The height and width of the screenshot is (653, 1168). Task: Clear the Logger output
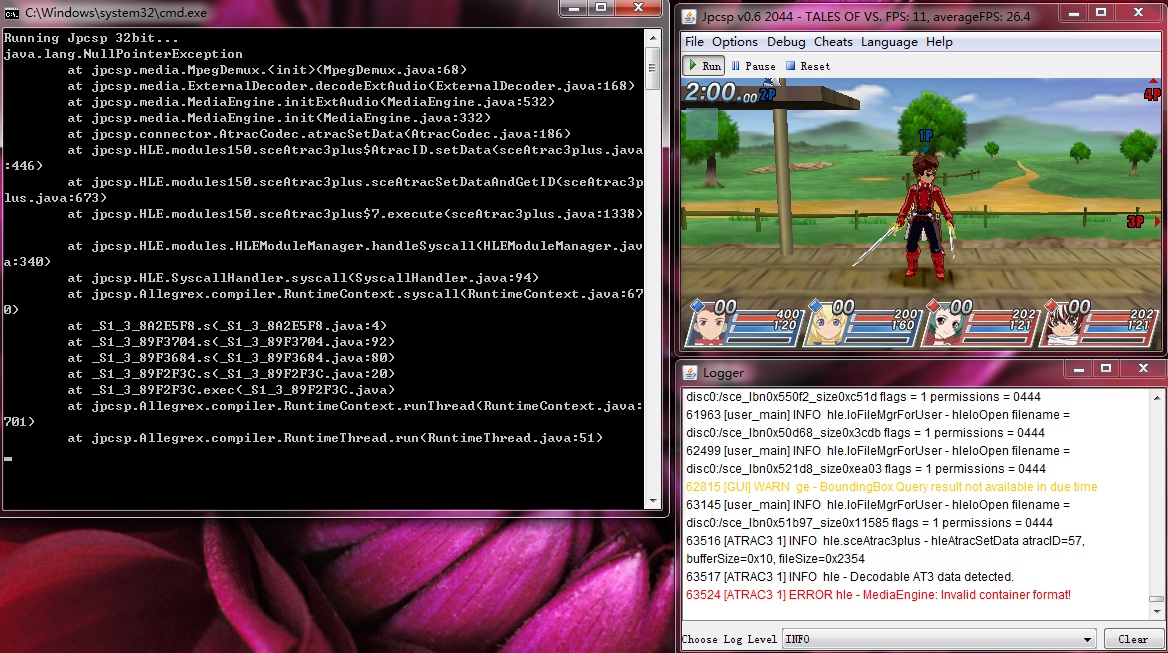click(x=1132, y=639)
